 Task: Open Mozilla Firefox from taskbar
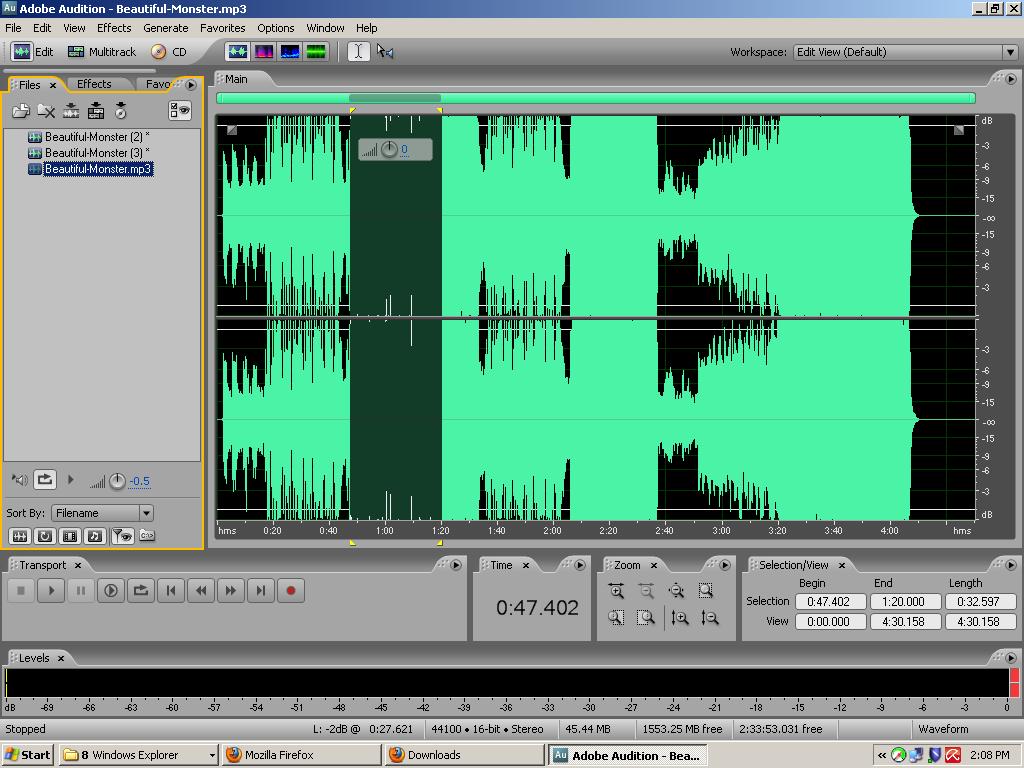(x=300, y=755)
